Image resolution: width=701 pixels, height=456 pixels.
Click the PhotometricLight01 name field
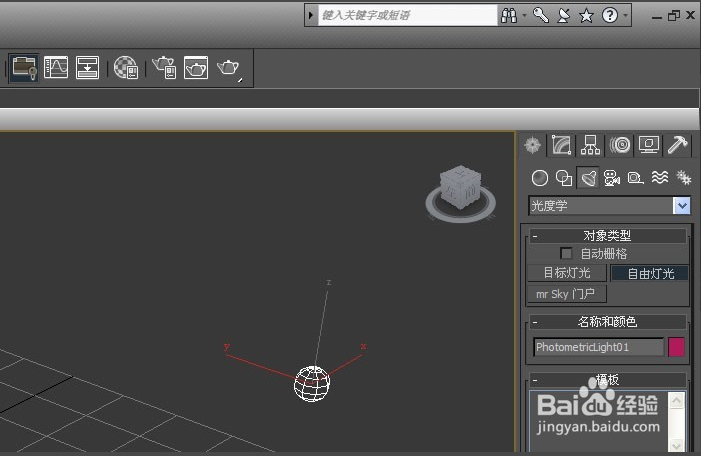click(598, 347)
